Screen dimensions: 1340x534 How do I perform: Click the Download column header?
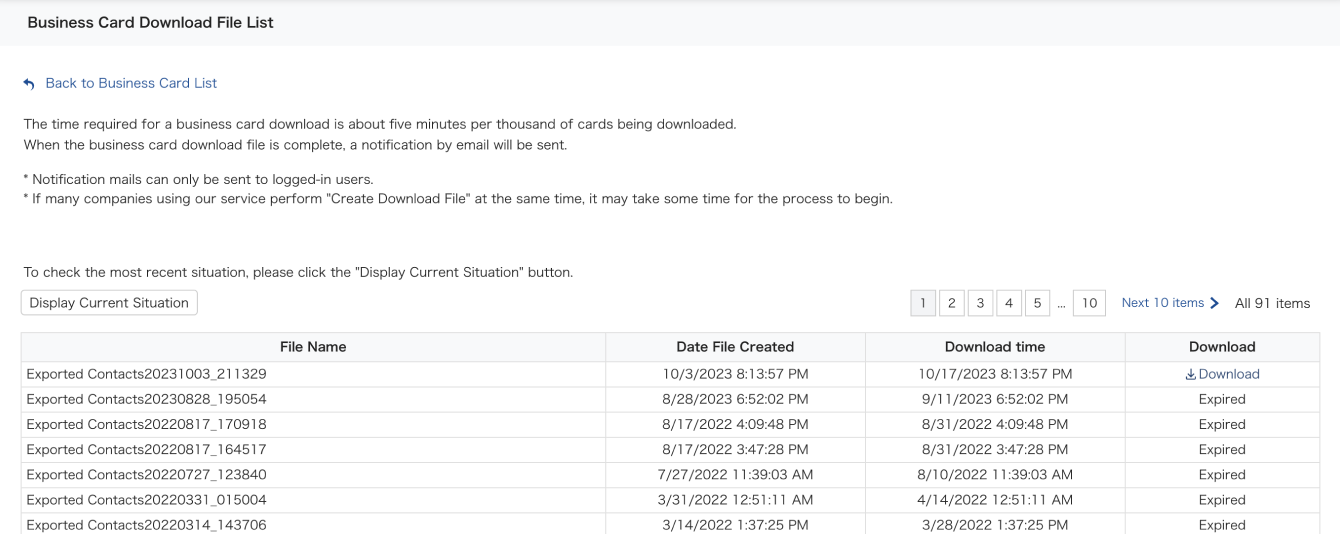[x=1222, y=347]
